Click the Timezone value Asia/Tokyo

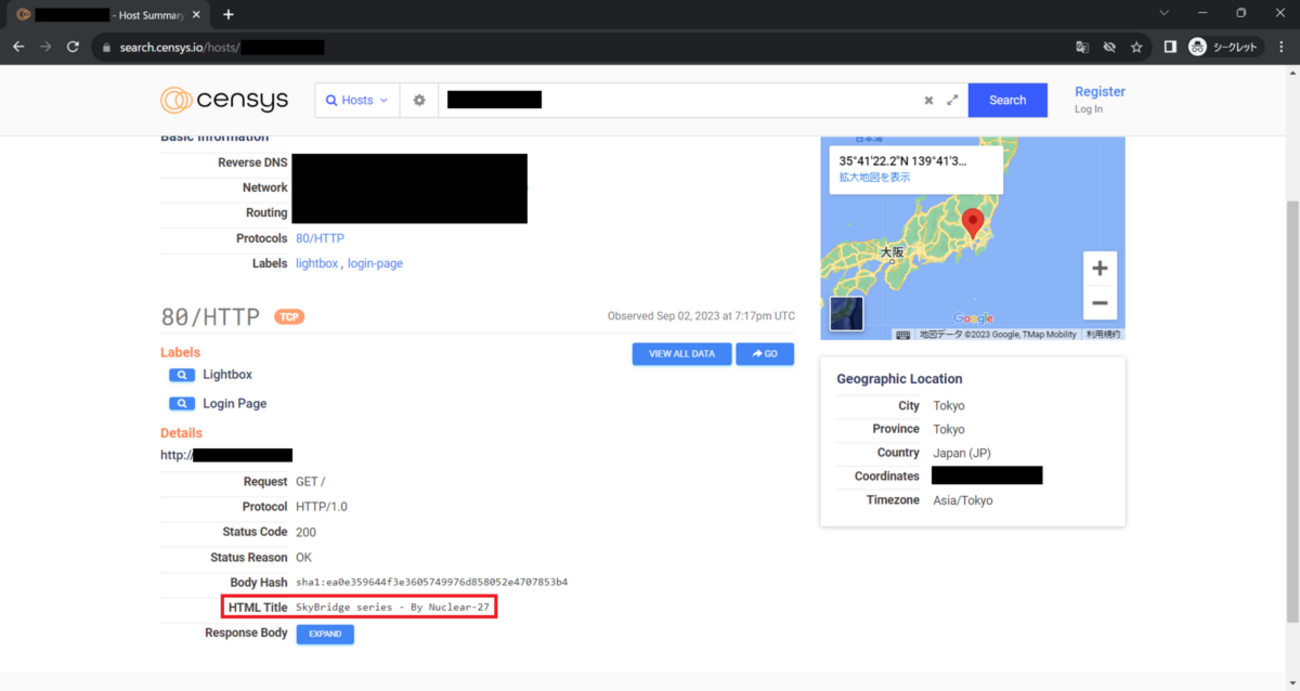point(963,500)
